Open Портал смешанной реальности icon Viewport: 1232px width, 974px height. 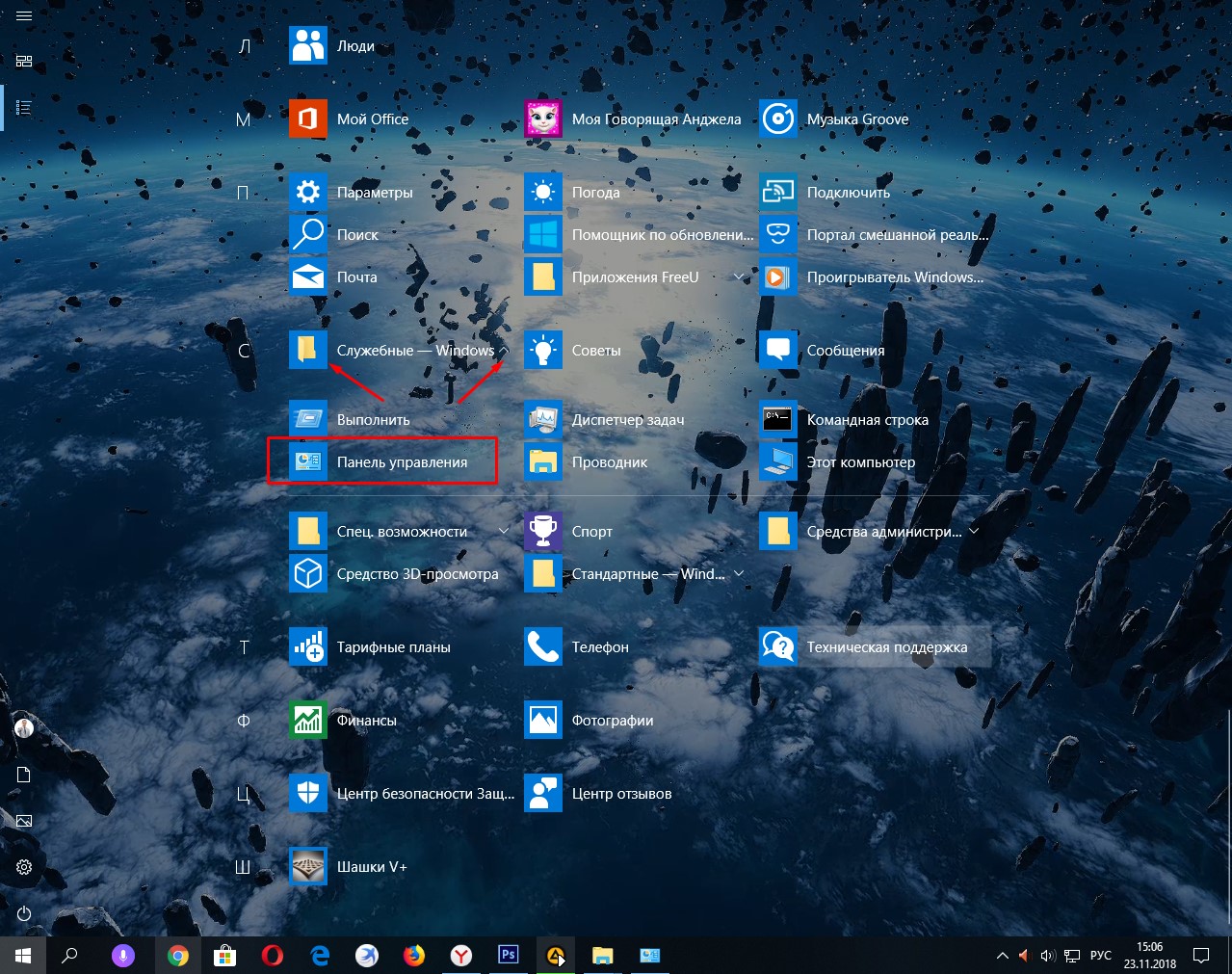tap(778, 234)
